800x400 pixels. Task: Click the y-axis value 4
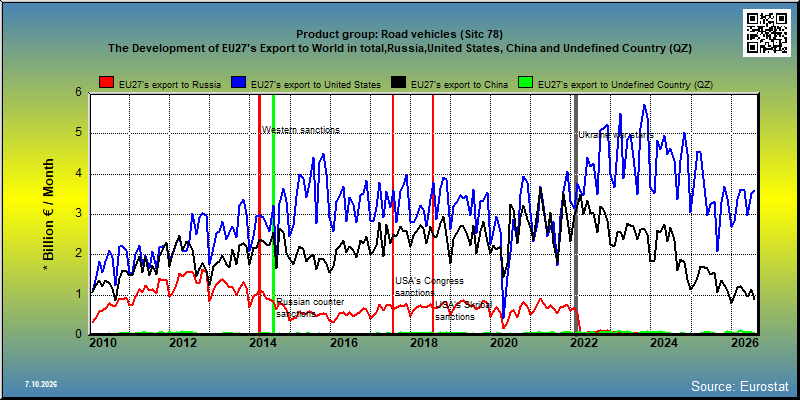(79, 173)
